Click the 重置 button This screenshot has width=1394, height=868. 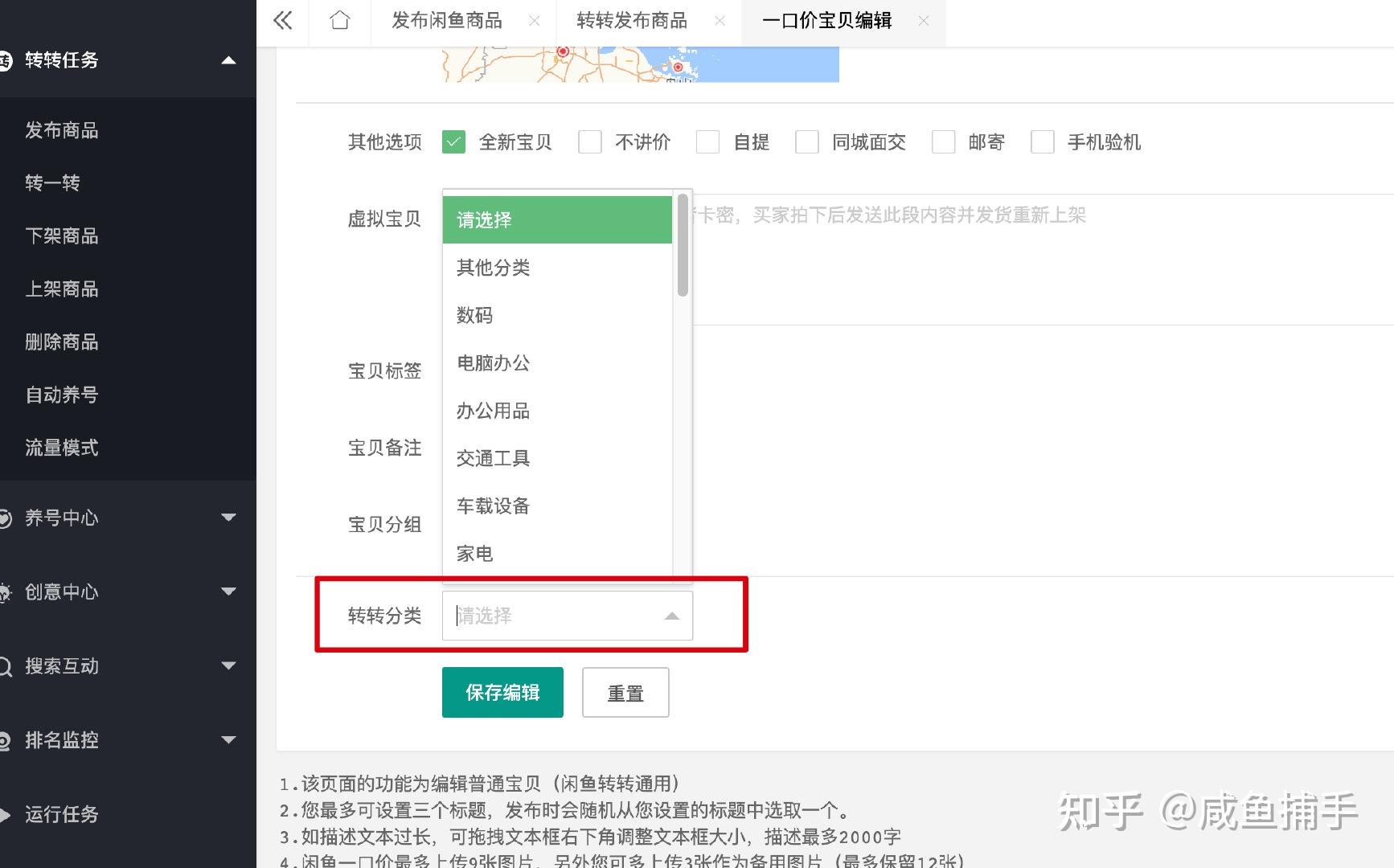pos(625,693)
